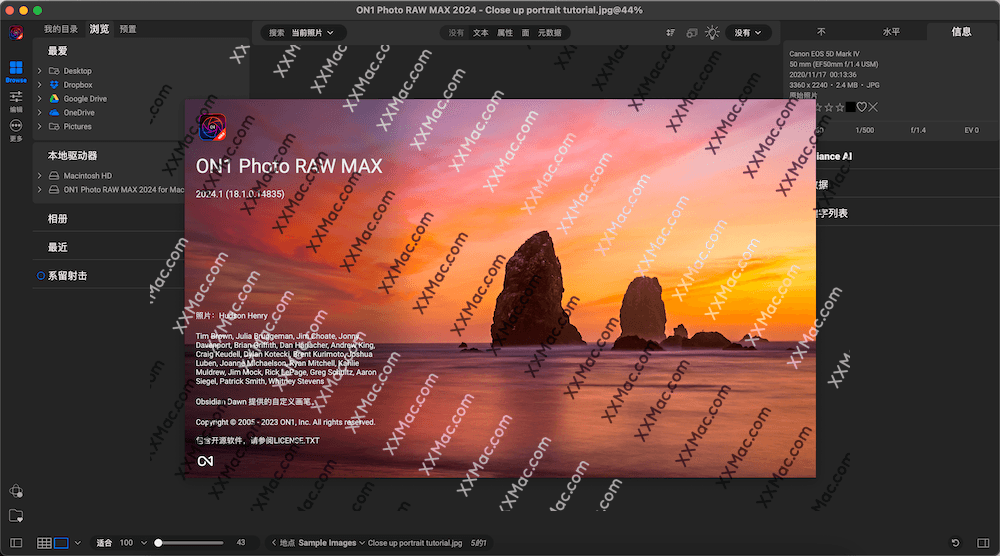This screenshot has height=556, width=1000.
Task: Select the 属性 filter option
Action: pyautogui.click(x=505, y=33)
